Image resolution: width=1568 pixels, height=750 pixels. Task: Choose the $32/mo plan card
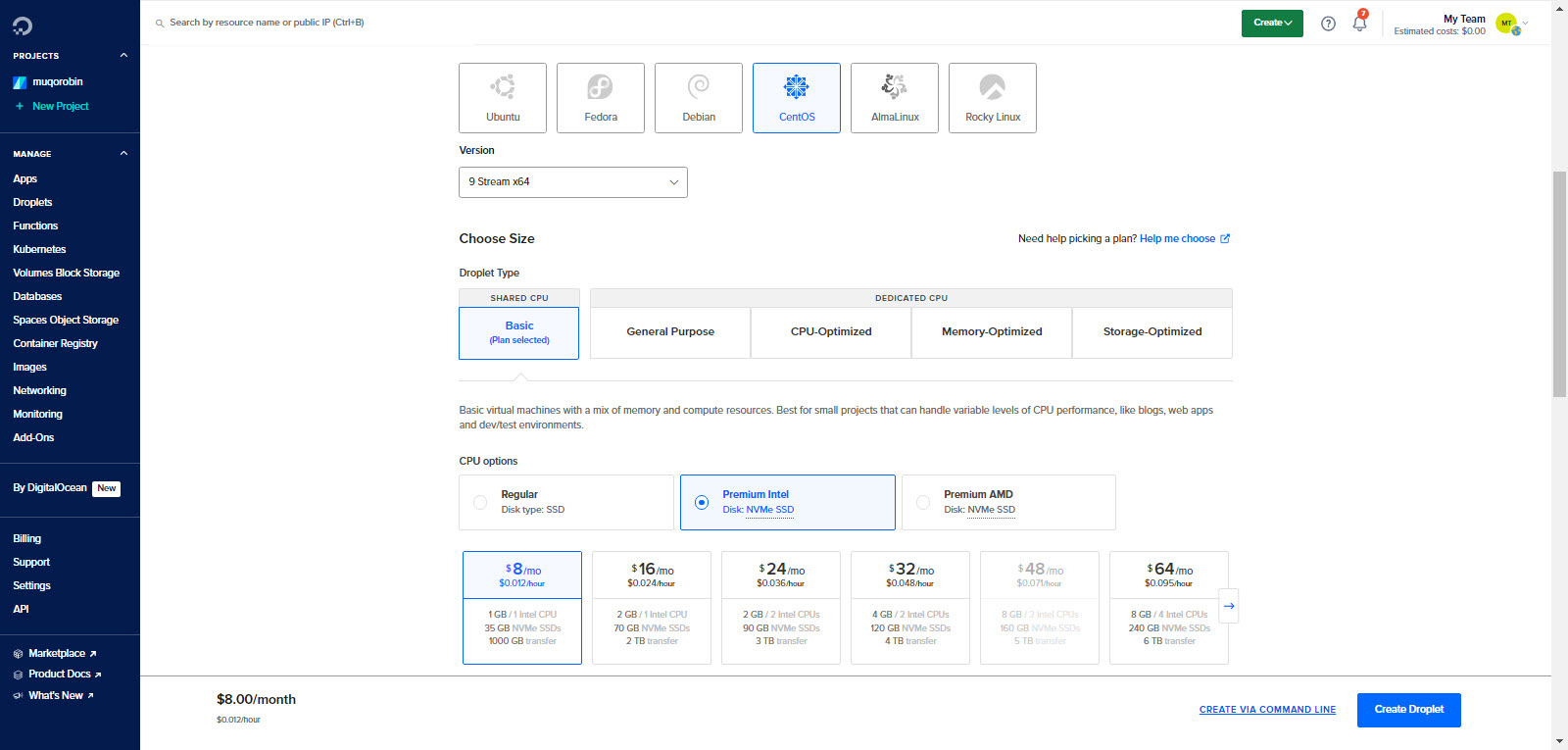click(x=910, y=608)
